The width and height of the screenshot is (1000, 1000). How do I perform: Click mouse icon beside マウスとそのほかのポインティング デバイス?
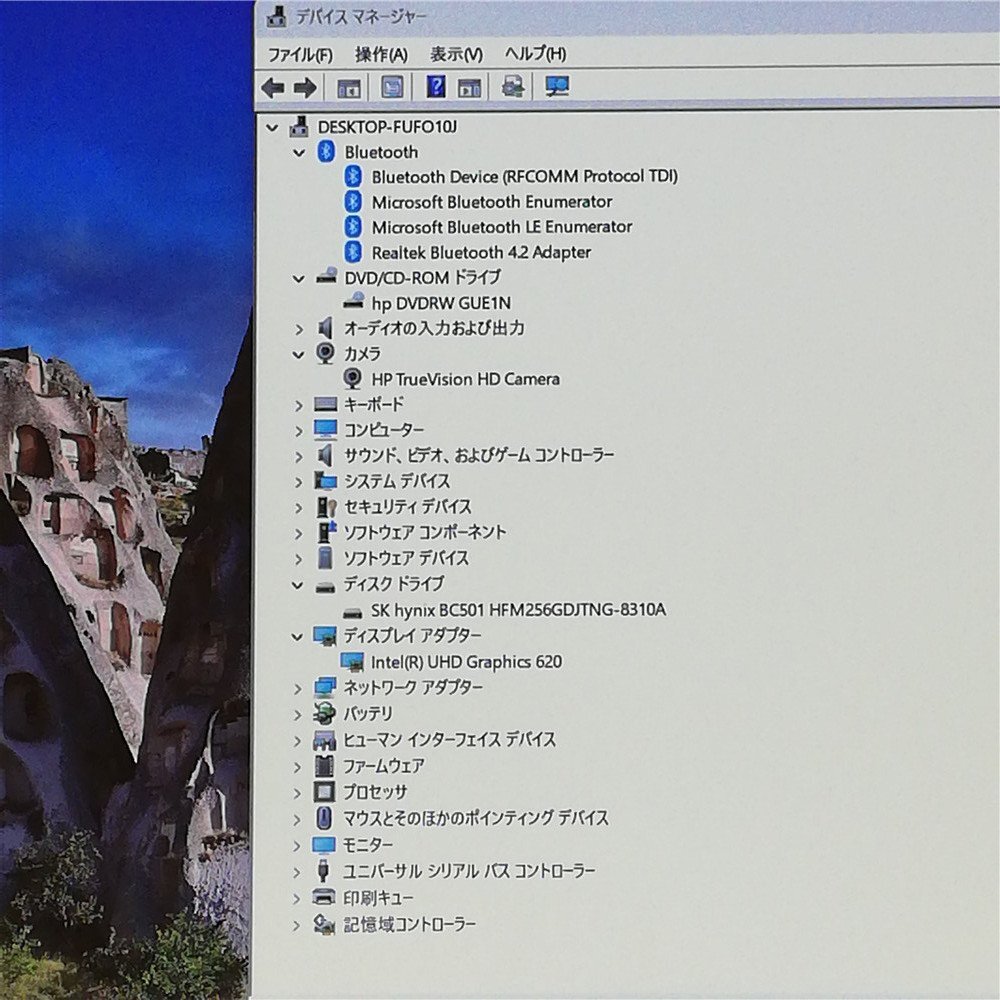click(x=324, y=818)
